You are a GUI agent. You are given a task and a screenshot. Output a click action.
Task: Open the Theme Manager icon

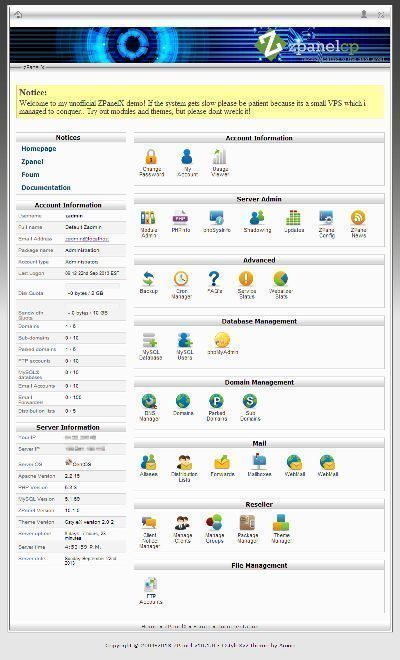coord(281,523)
